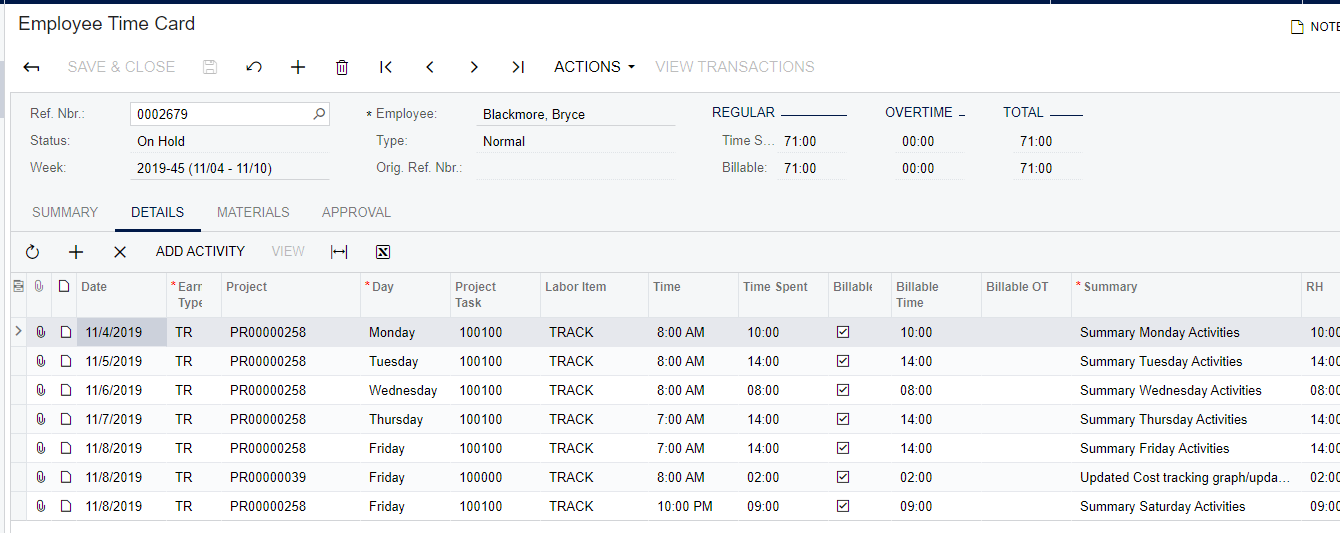Select the 11/4/2019 date cell
Screen dimensions: 1340x533
[x=122, y=332]
